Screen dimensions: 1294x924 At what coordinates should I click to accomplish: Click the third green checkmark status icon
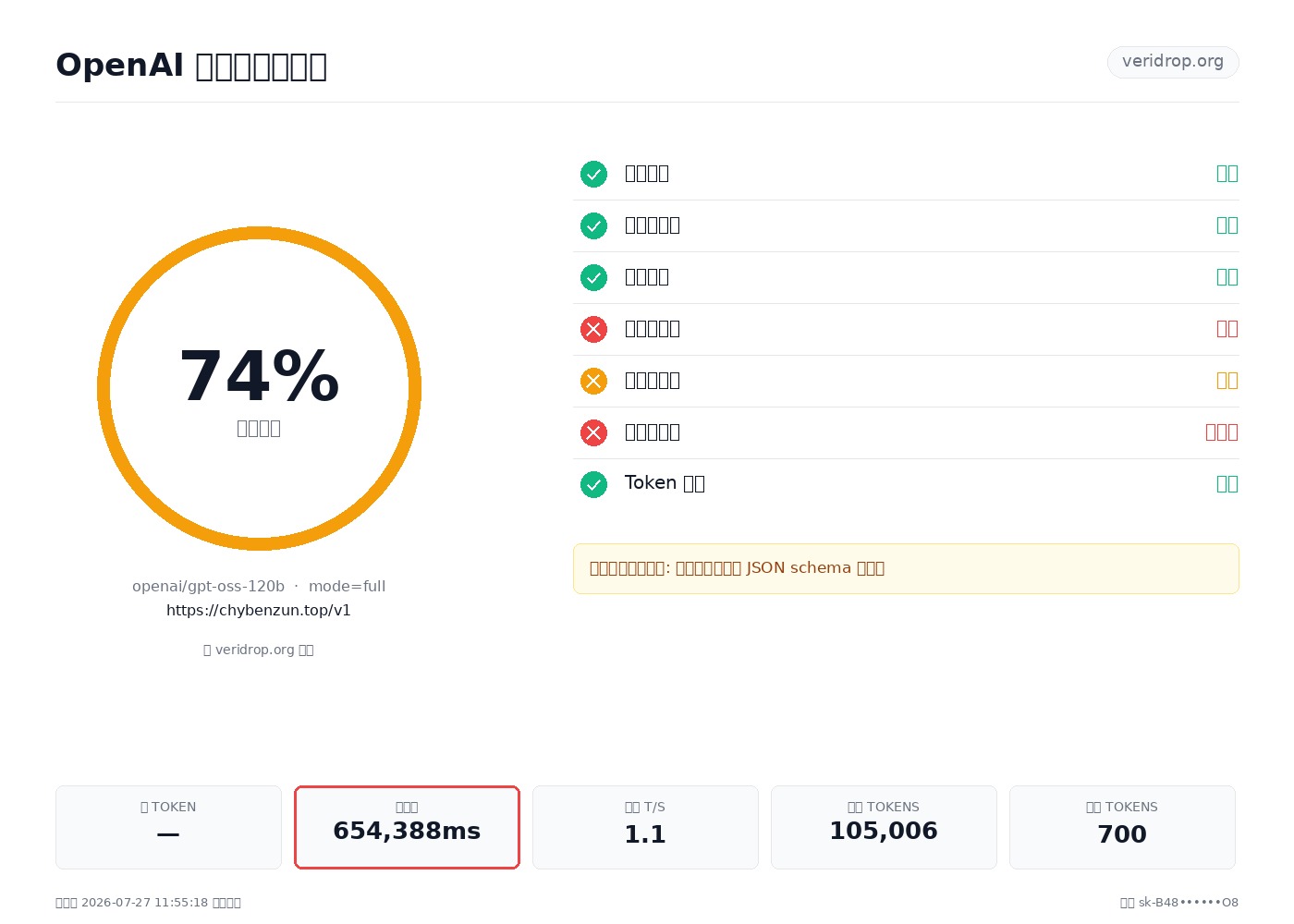(x=593, y=277)
